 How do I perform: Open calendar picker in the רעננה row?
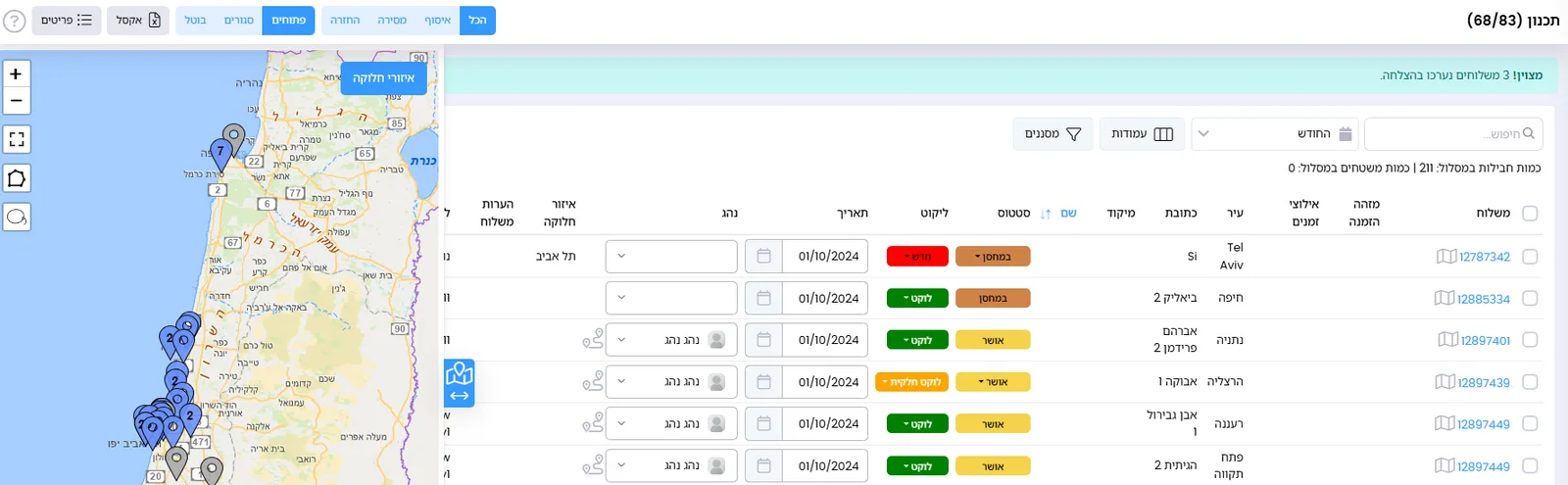763,423
